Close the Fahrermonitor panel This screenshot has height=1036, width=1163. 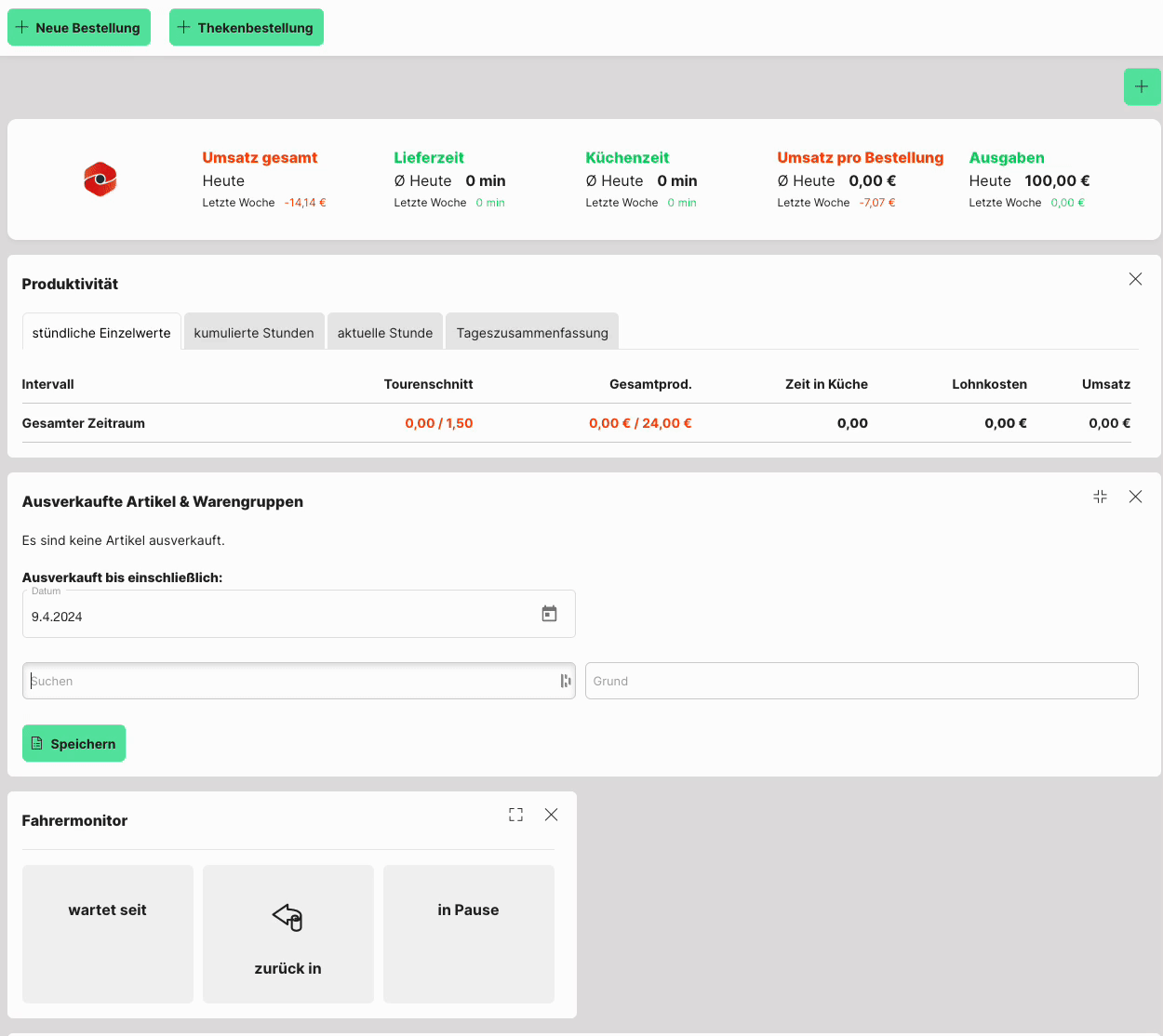tap(551, 815)
